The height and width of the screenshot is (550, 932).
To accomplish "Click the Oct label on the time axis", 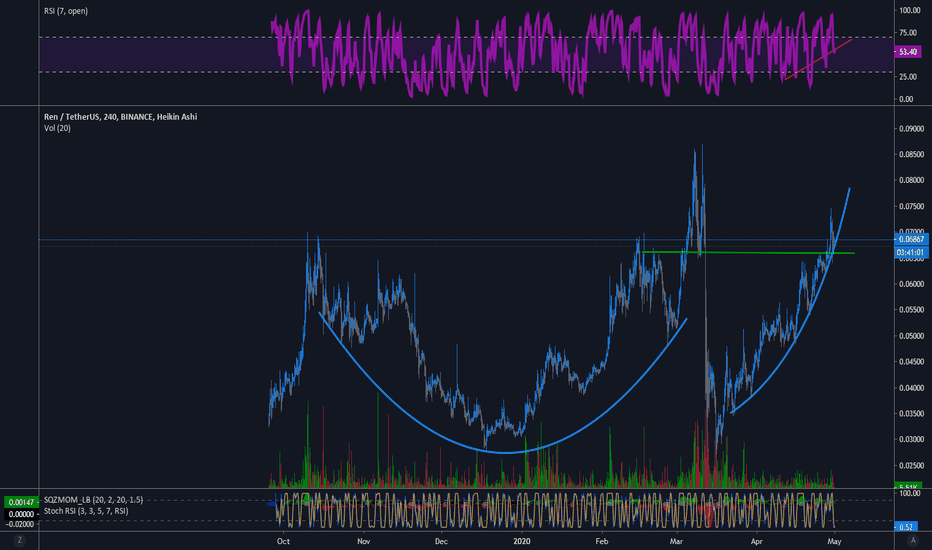I will [283, 541].
